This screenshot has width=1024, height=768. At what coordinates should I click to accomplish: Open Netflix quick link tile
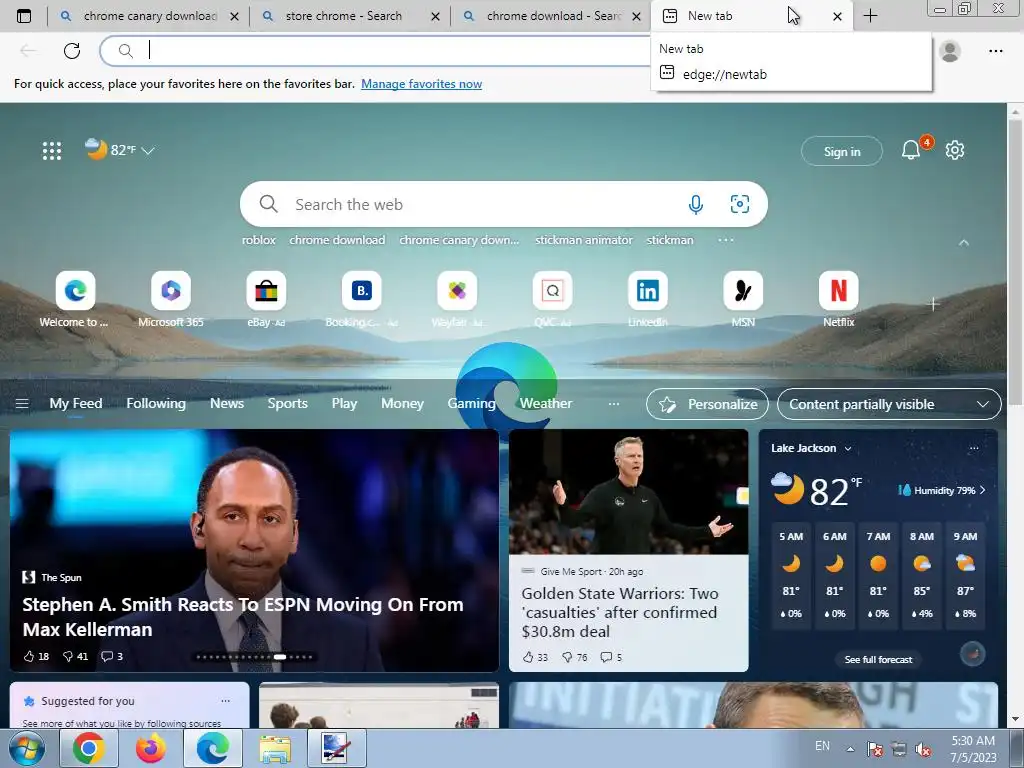coord(838,300)
